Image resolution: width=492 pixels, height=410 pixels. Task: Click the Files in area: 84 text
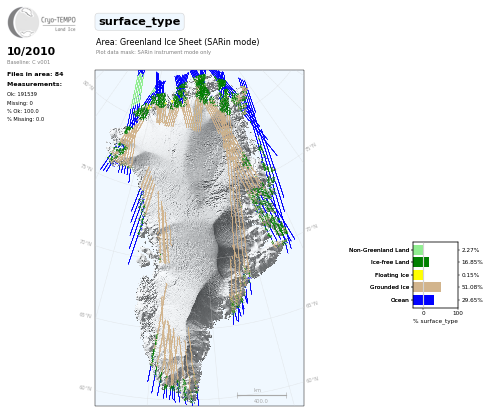pos(35,74)
